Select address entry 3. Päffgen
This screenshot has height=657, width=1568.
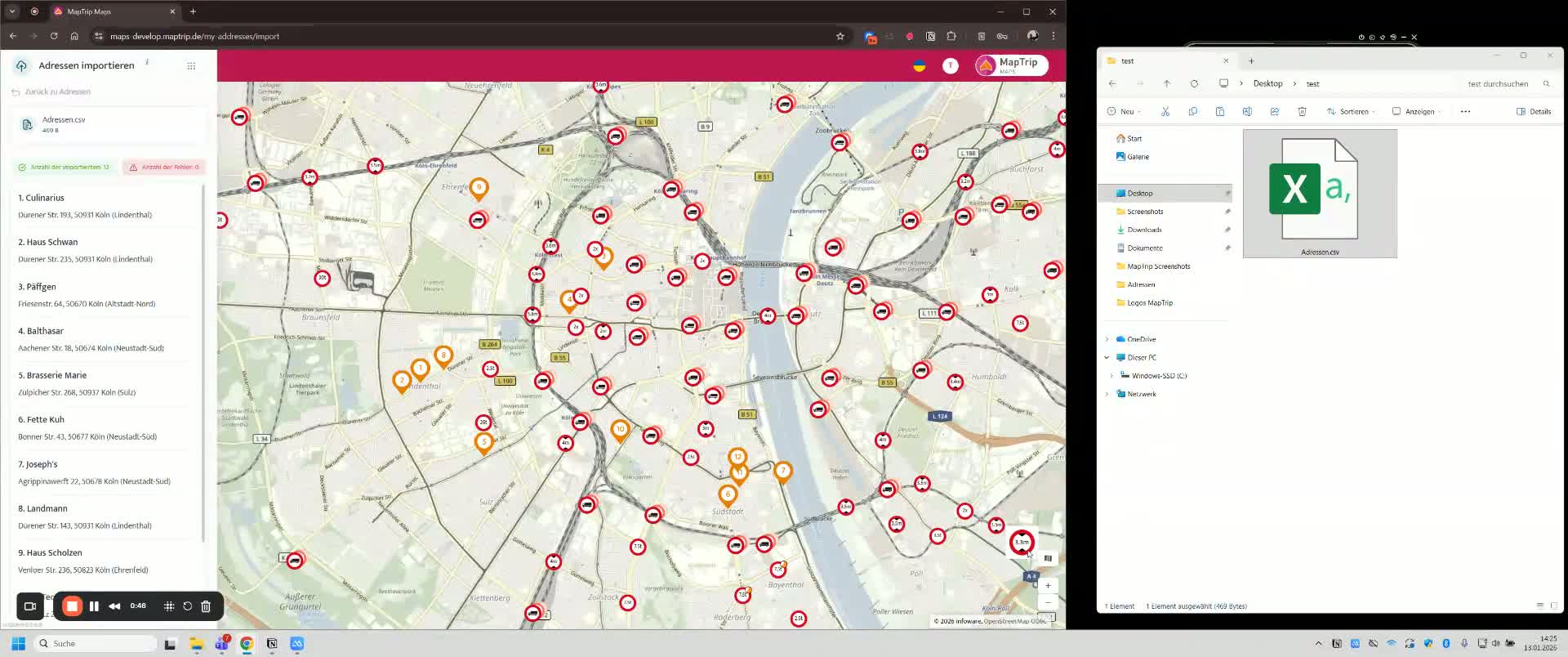tap(106, 295)
